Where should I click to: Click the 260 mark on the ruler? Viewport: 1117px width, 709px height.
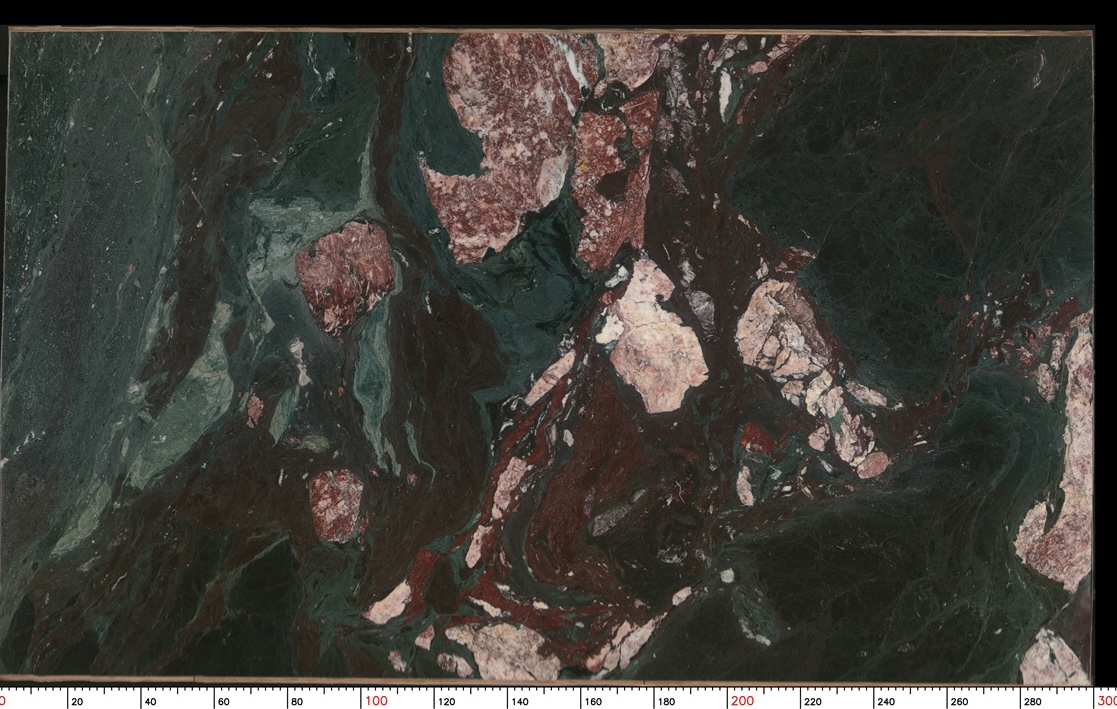coord(958,701)
